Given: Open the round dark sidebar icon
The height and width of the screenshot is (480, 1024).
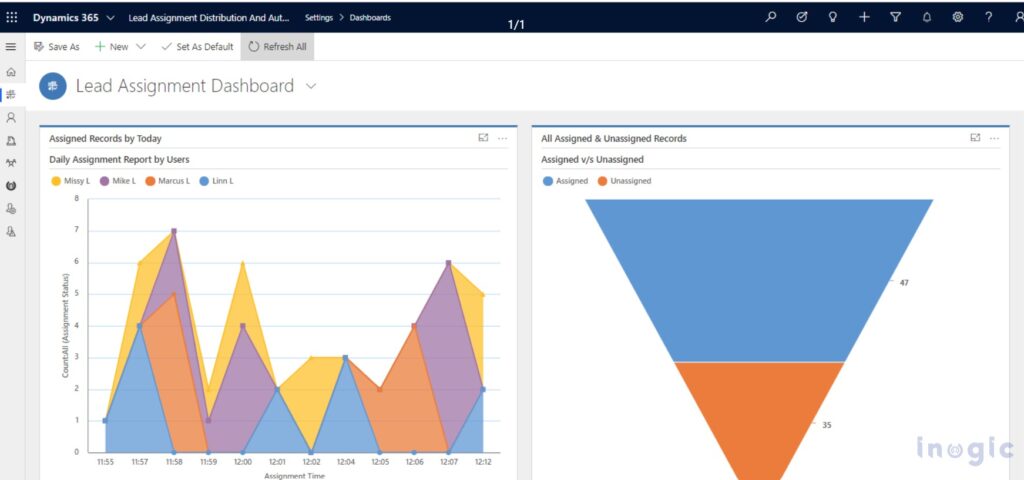Looking at the screenshot, I should pyautogui.click(x=10, y=185).
